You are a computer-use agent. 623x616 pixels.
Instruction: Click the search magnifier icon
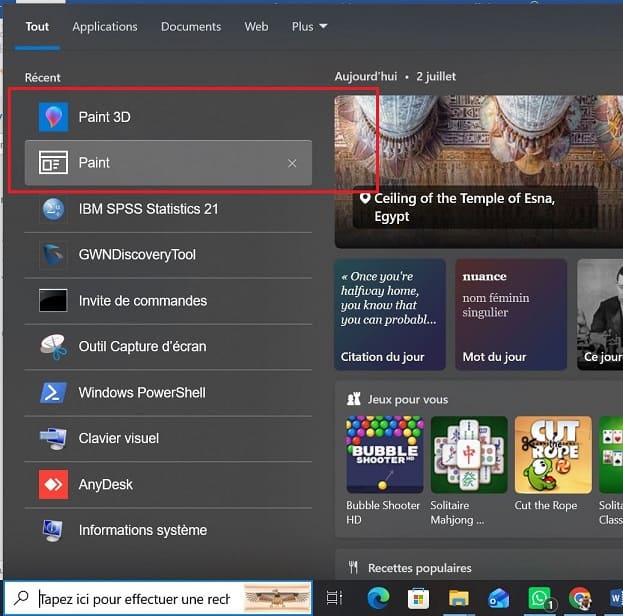point(21,598)
